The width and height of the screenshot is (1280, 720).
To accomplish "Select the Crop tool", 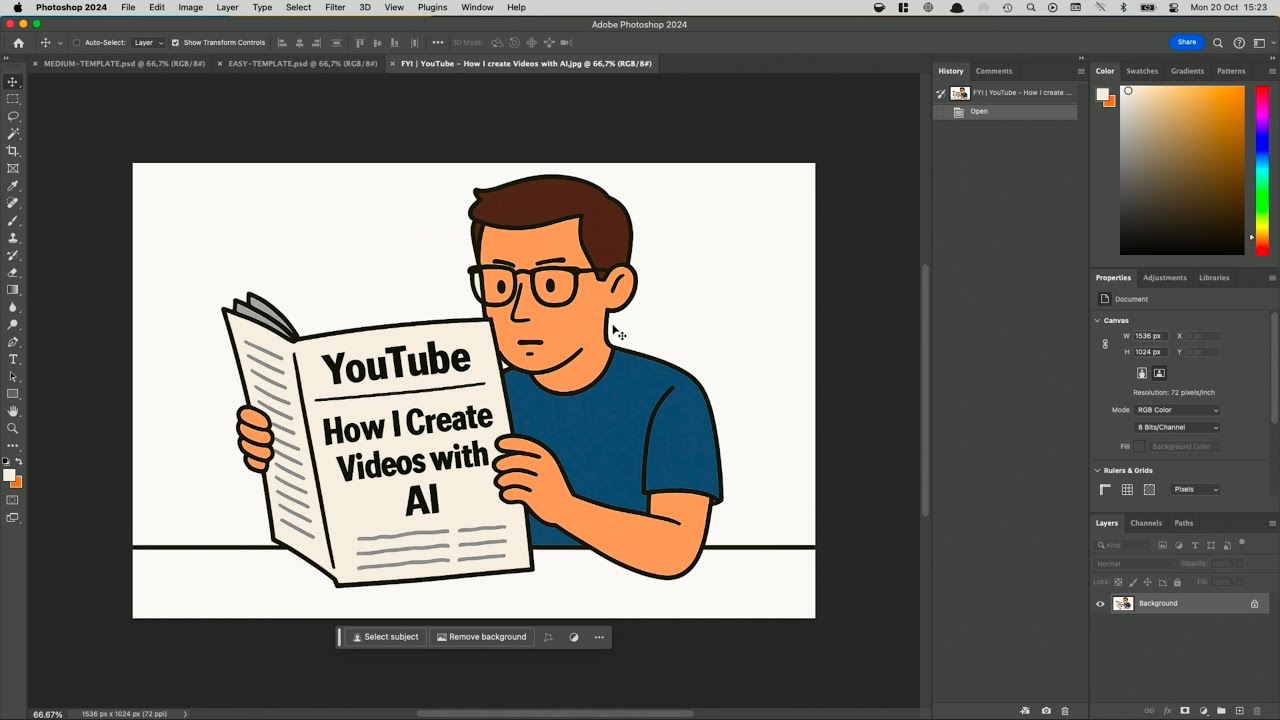I will click(x=13, y=151).
